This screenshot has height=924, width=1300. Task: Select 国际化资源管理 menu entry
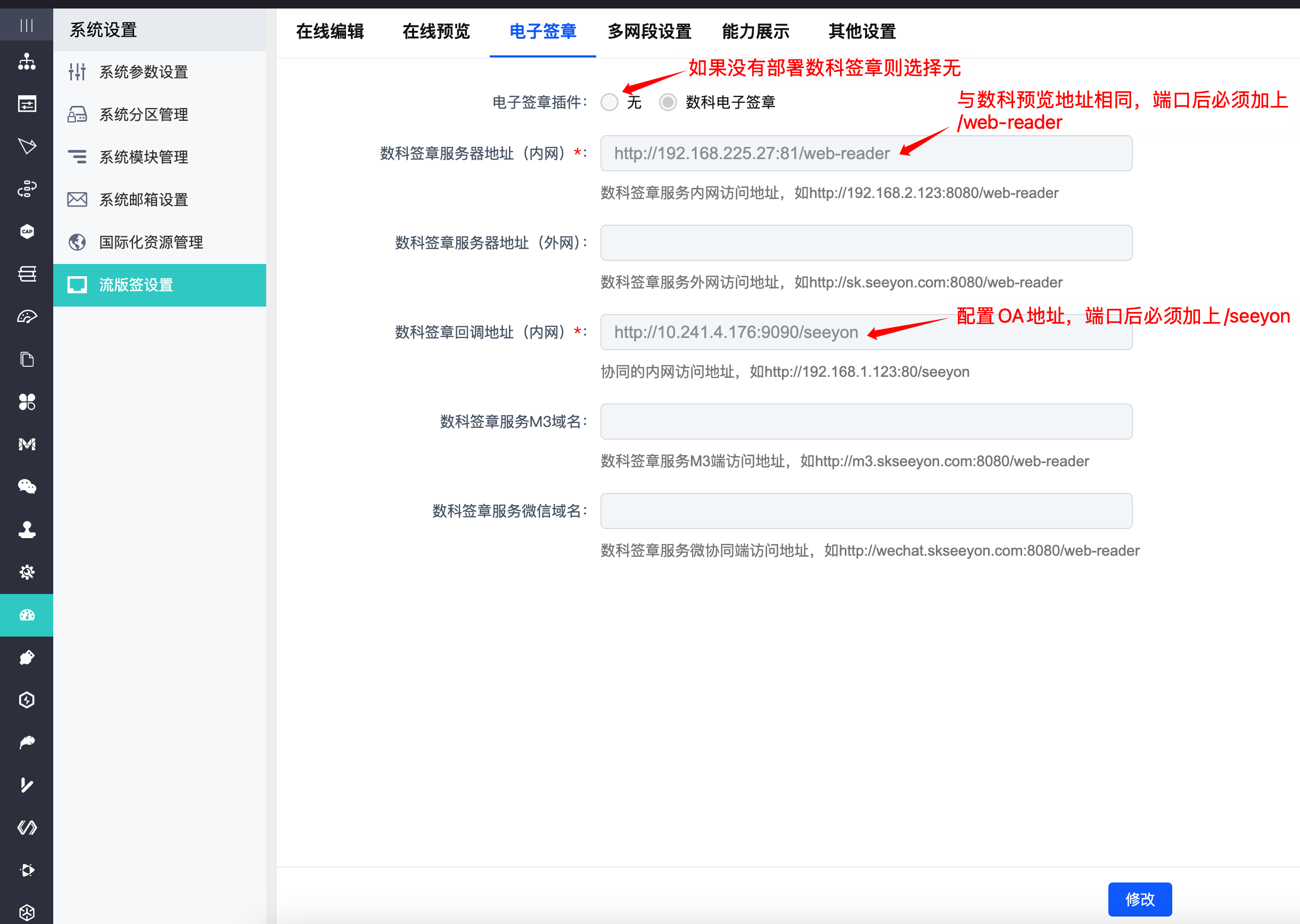(x=151, y=242)
